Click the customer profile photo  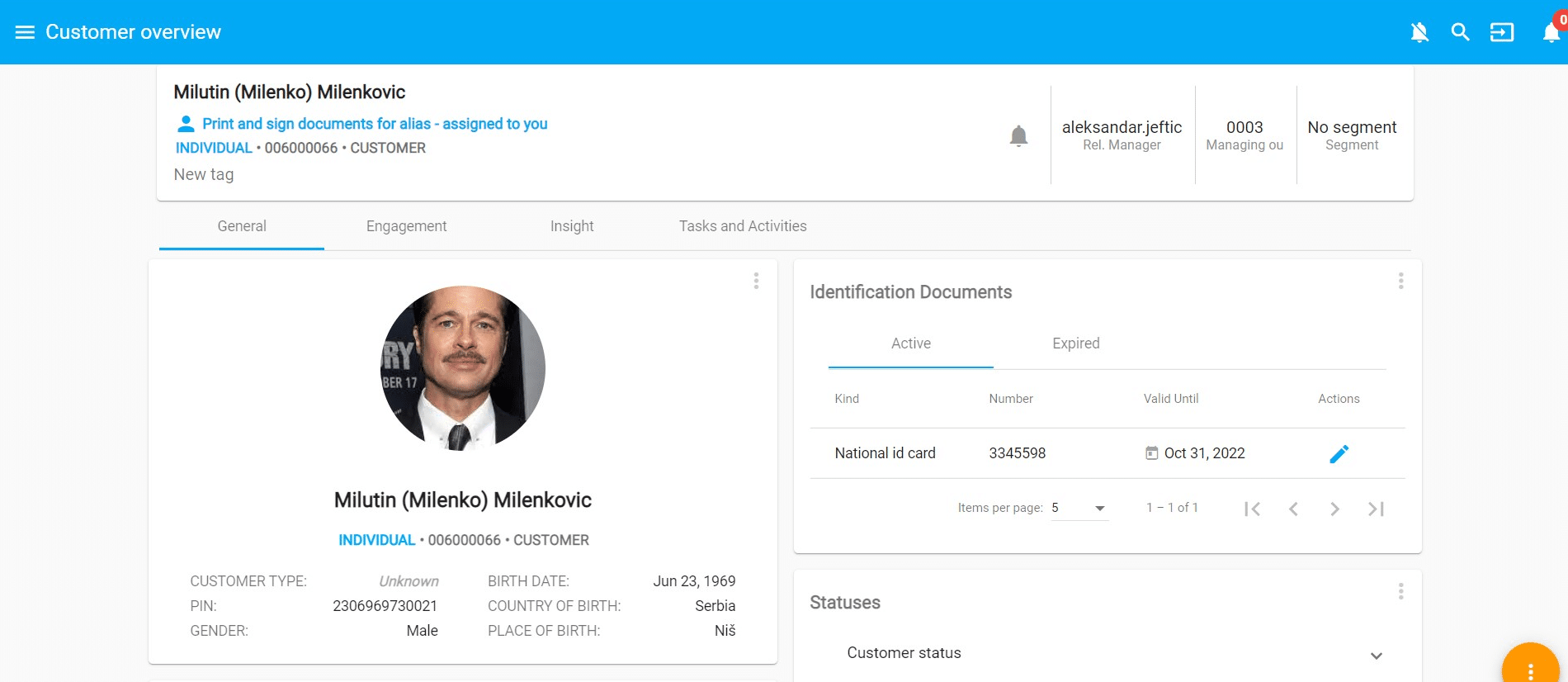[x=463, y=368]
